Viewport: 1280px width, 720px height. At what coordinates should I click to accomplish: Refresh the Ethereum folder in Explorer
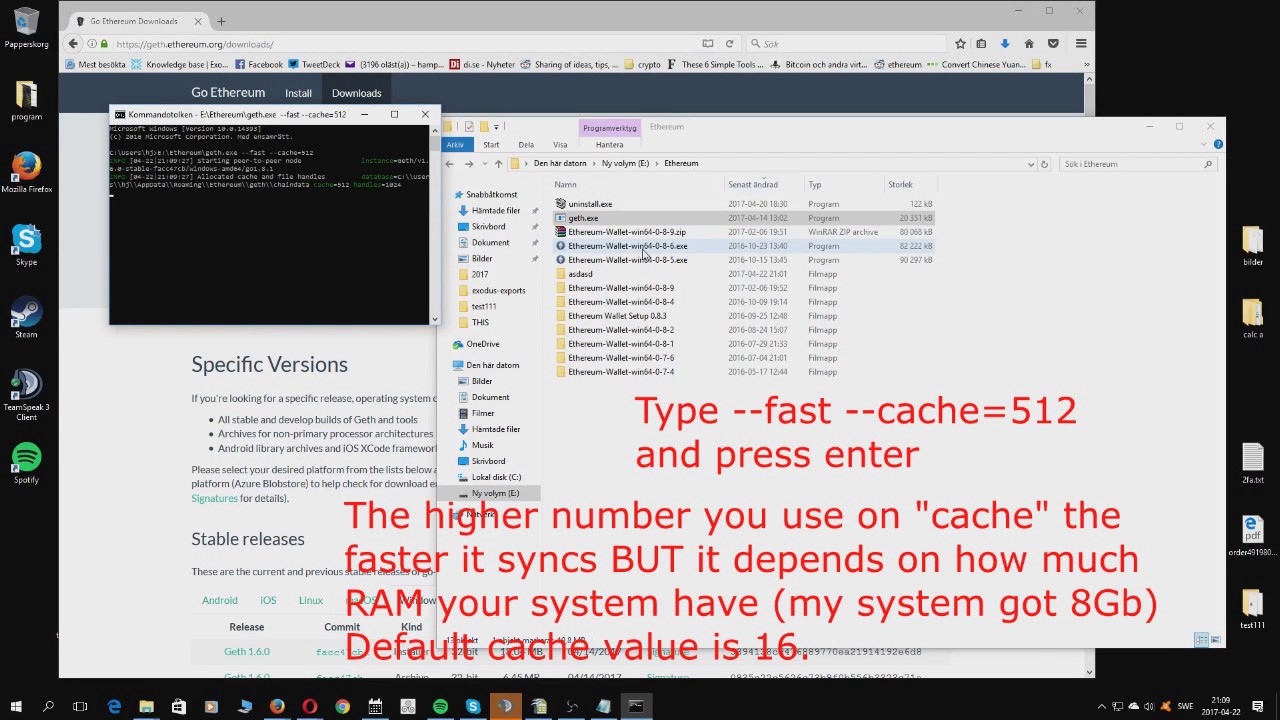1044,164
